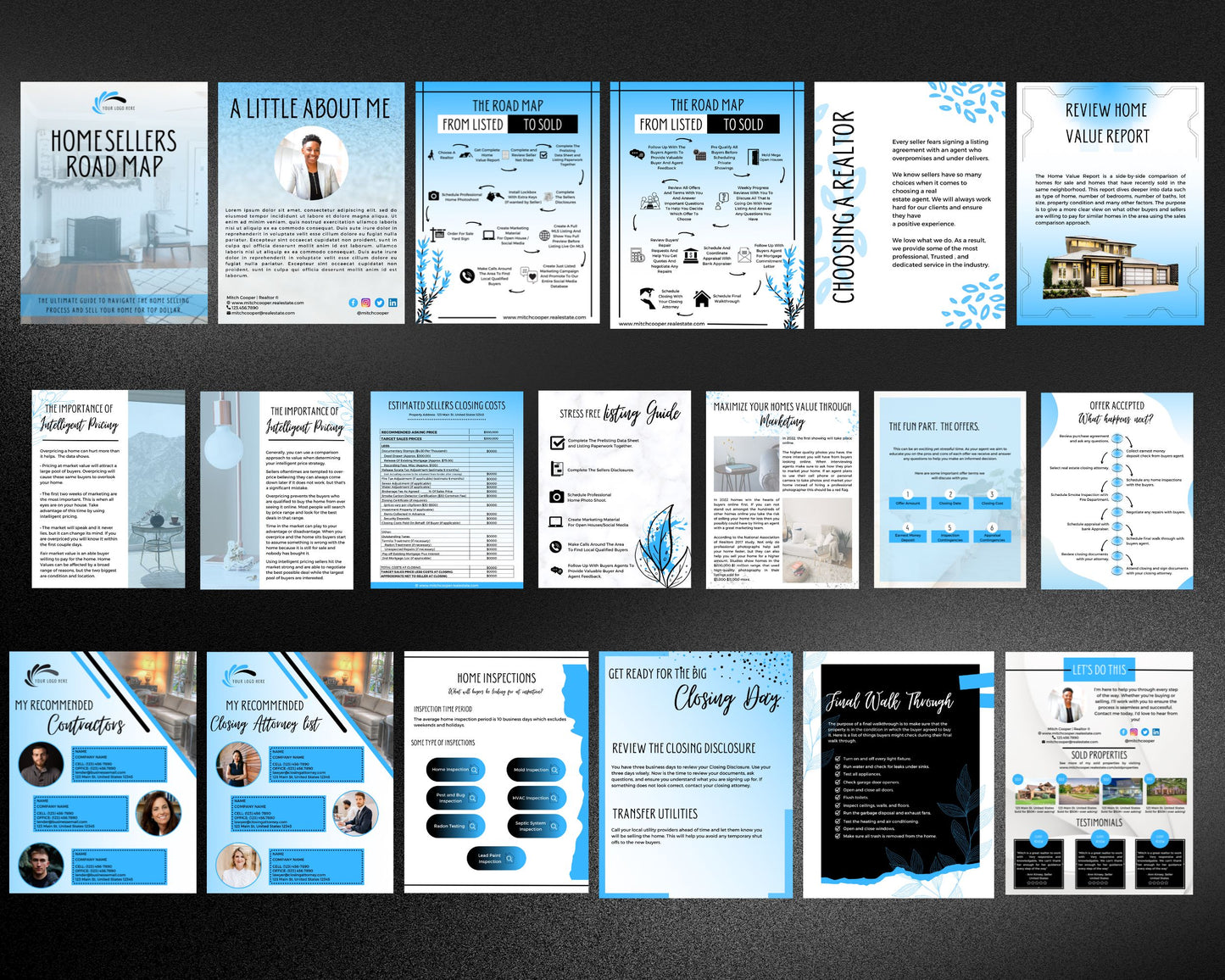This screenshot has width=1225, height=980.
Task: Click the phone icon in Listing Guide
Action: (x=557, y=547)
